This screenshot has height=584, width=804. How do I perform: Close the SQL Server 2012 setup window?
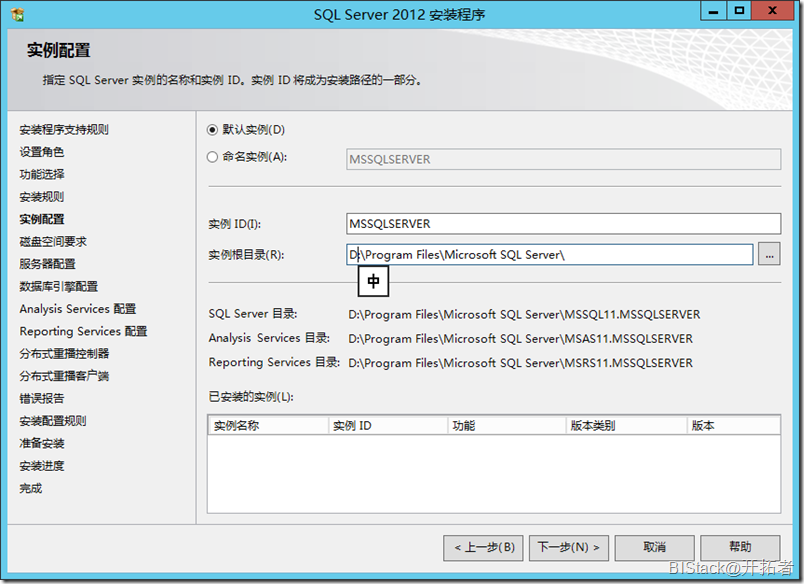[x=772, y=11]
